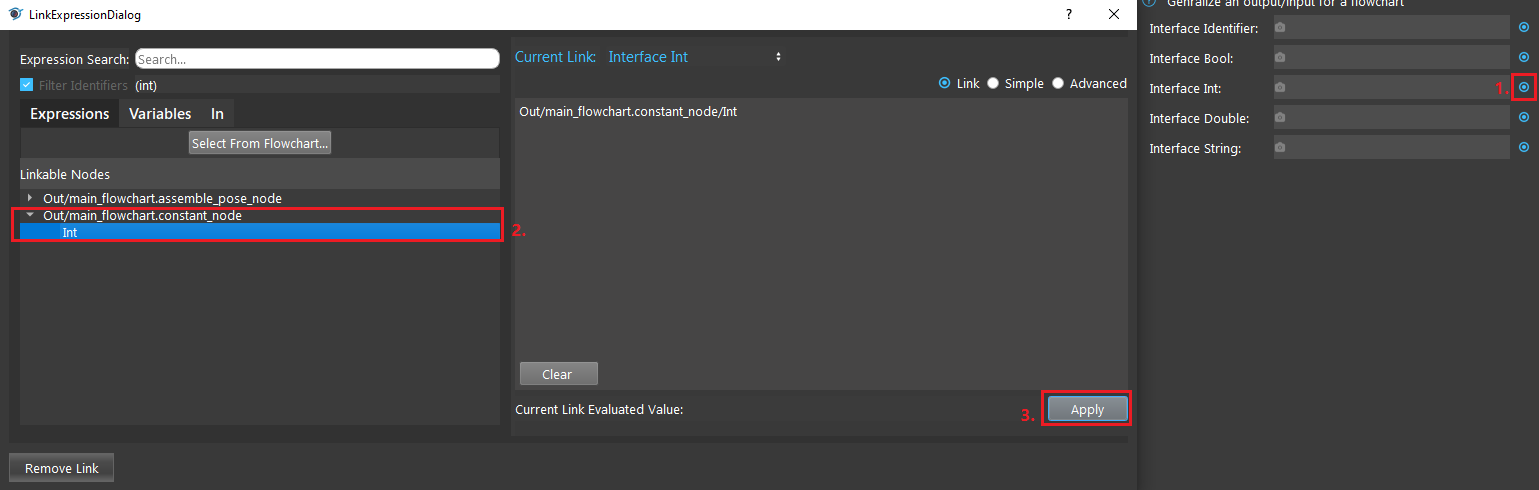The image size is (1539, 490).
Task: Select the Advanced radio button
Action: [x=1058, y=84]
